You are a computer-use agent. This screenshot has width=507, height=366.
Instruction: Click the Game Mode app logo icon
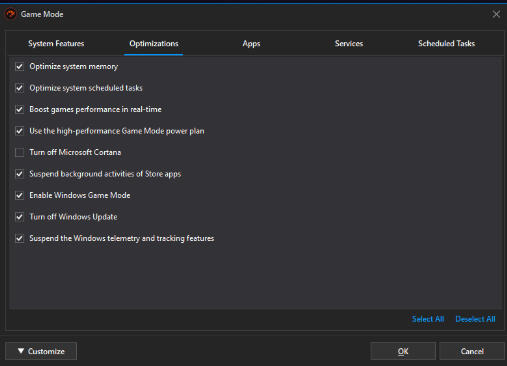click(10, 14)
